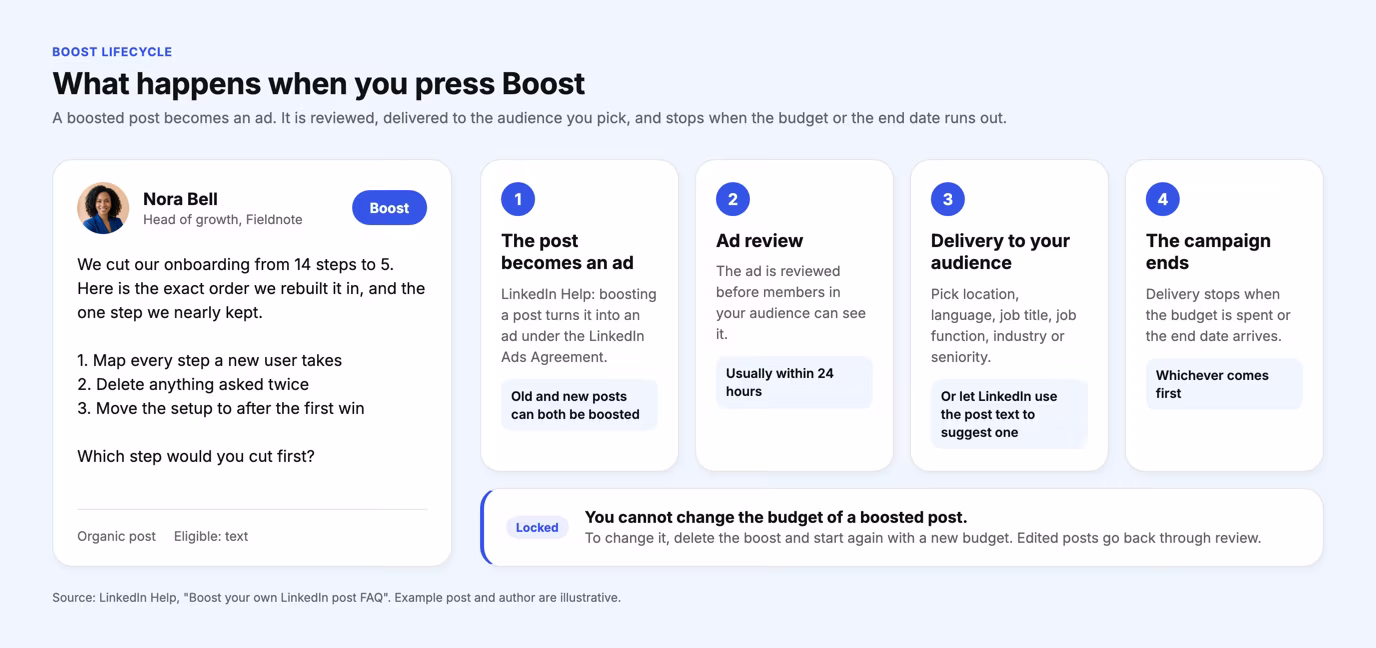The height and width of the screenshot is (648, 1376).
Task: Click "Head of growth, Fieldnote" subtitle
Action: 222,219
